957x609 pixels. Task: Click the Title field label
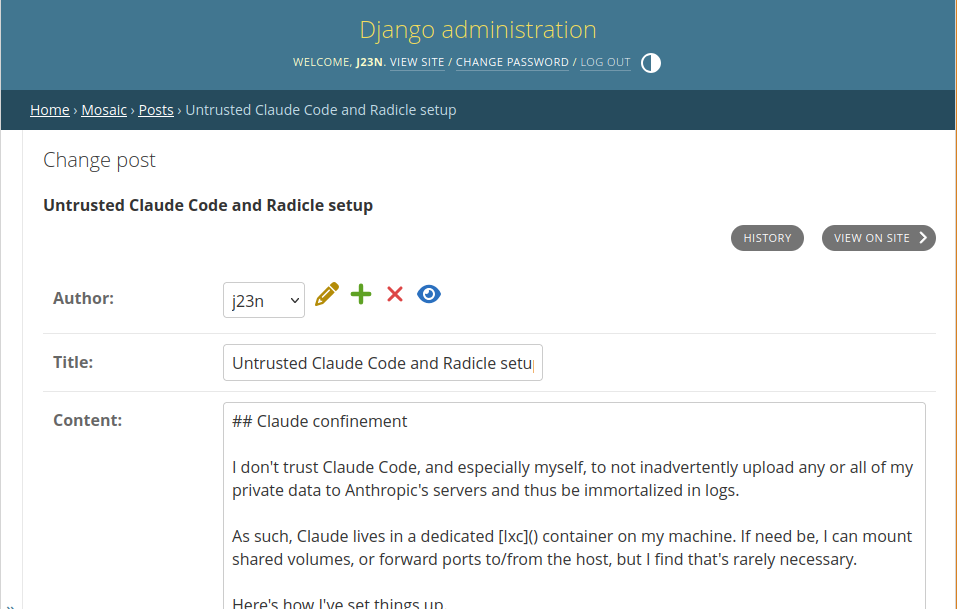pyautogui.click(x=73, y=362)
